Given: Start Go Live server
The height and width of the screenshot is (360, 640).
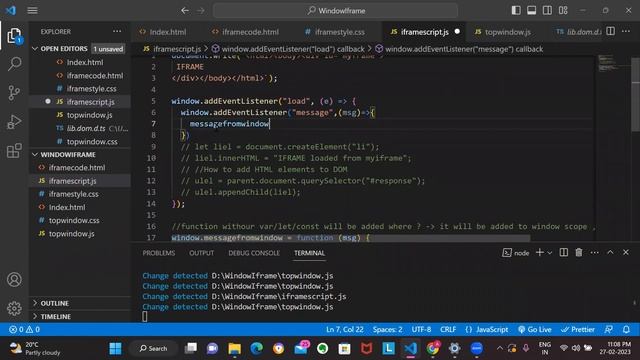Looking at the screenshot, I should point(535,329).
